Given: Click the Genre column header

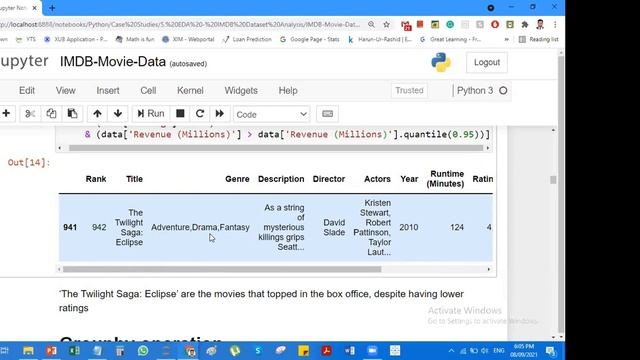Looking at the screenshot, I should coord(237,179).
